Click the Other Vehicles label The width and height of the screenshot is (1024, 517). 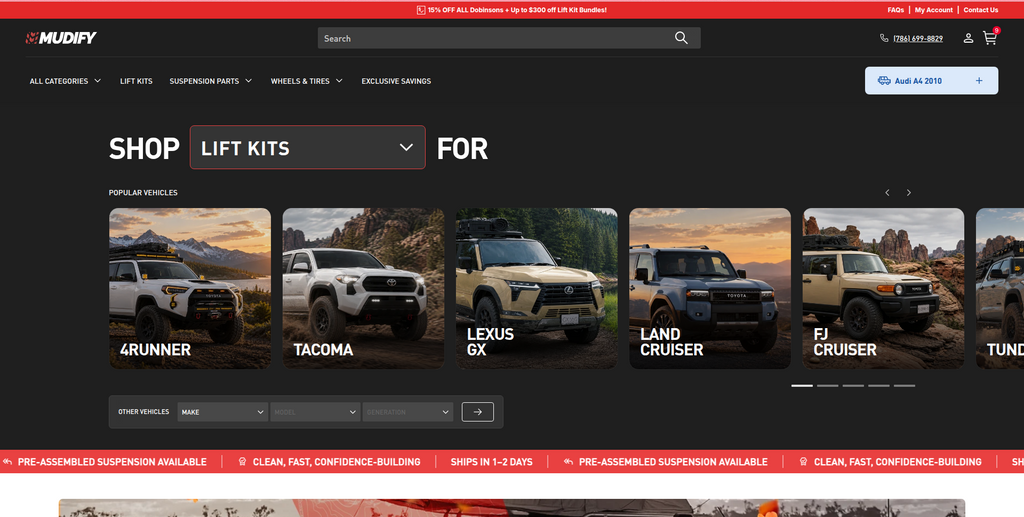point(144,412)
